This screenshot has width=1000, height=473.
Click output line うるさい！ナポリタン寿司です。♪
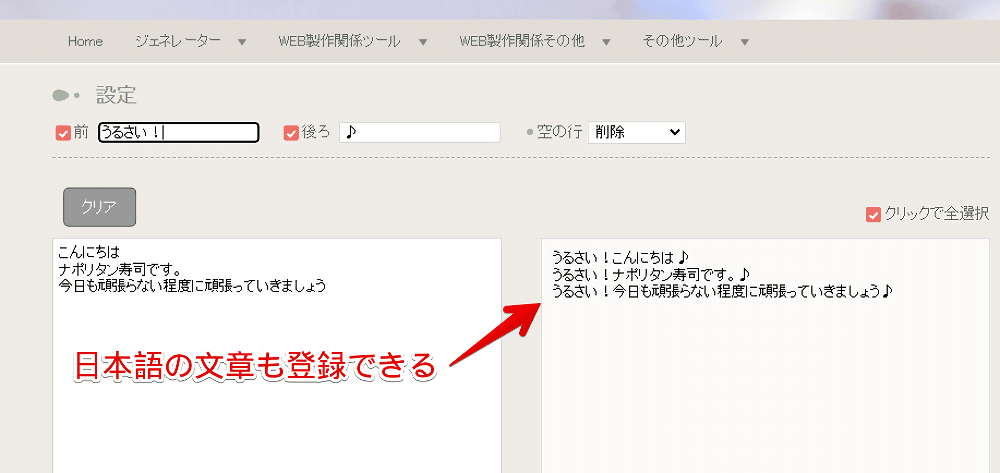point(651,275)
